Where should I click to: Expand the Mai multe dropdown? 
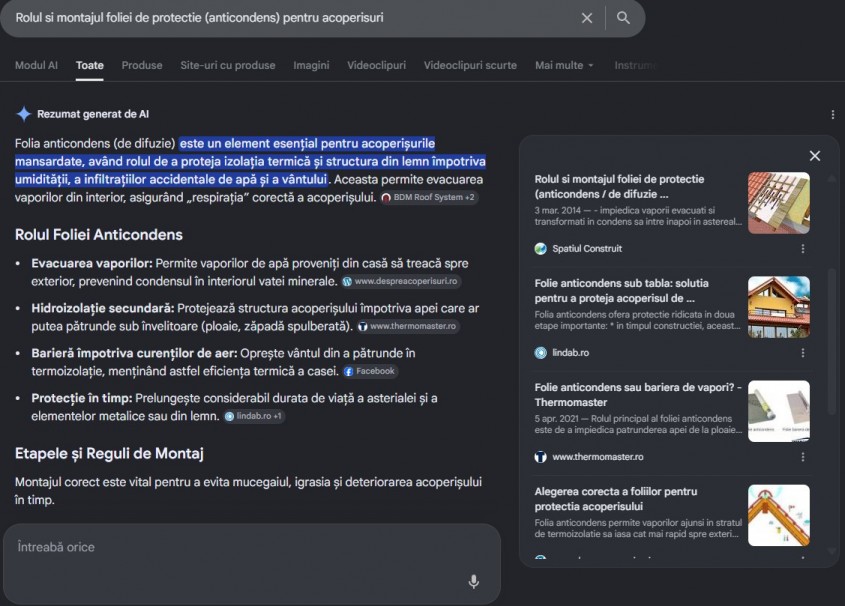pos(564,65)
